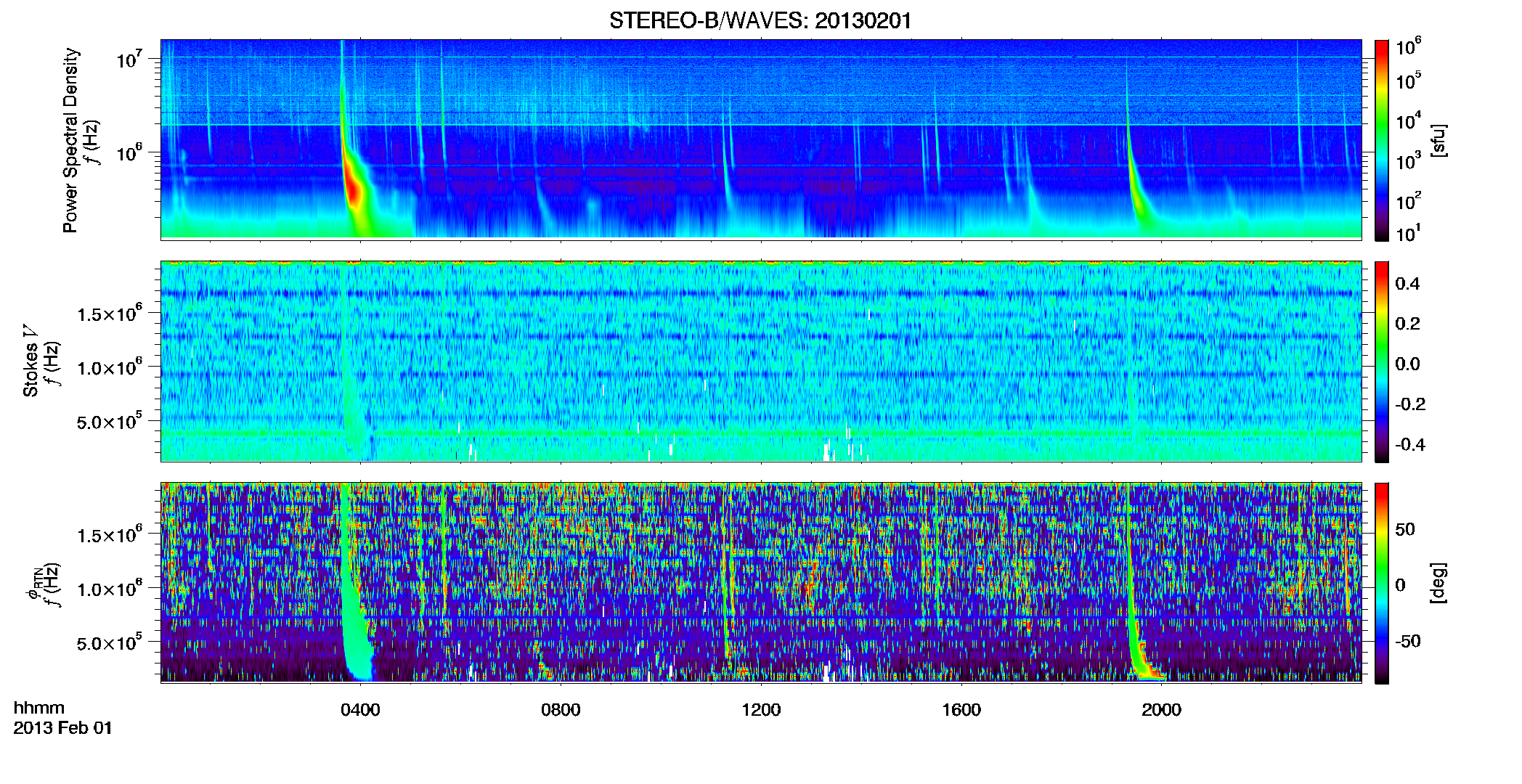
Task: Click the Stokes V axis label
Action: click(30, 361)
